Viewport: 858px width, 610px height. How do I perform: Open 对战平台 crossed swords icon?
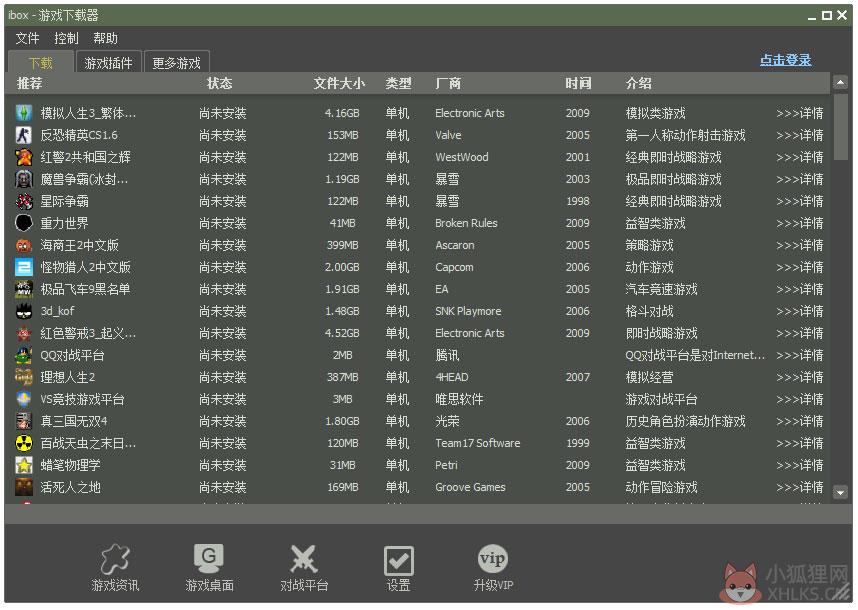[x=304, y=559]
